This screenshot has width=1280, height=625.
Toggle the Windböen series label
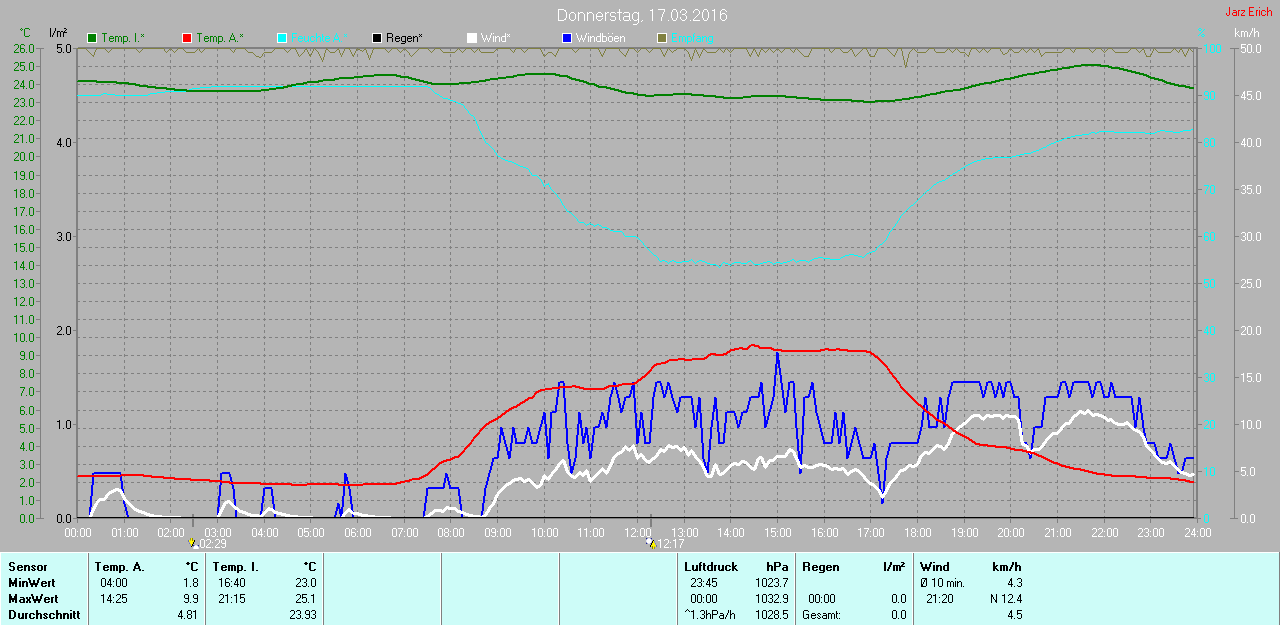599,38
